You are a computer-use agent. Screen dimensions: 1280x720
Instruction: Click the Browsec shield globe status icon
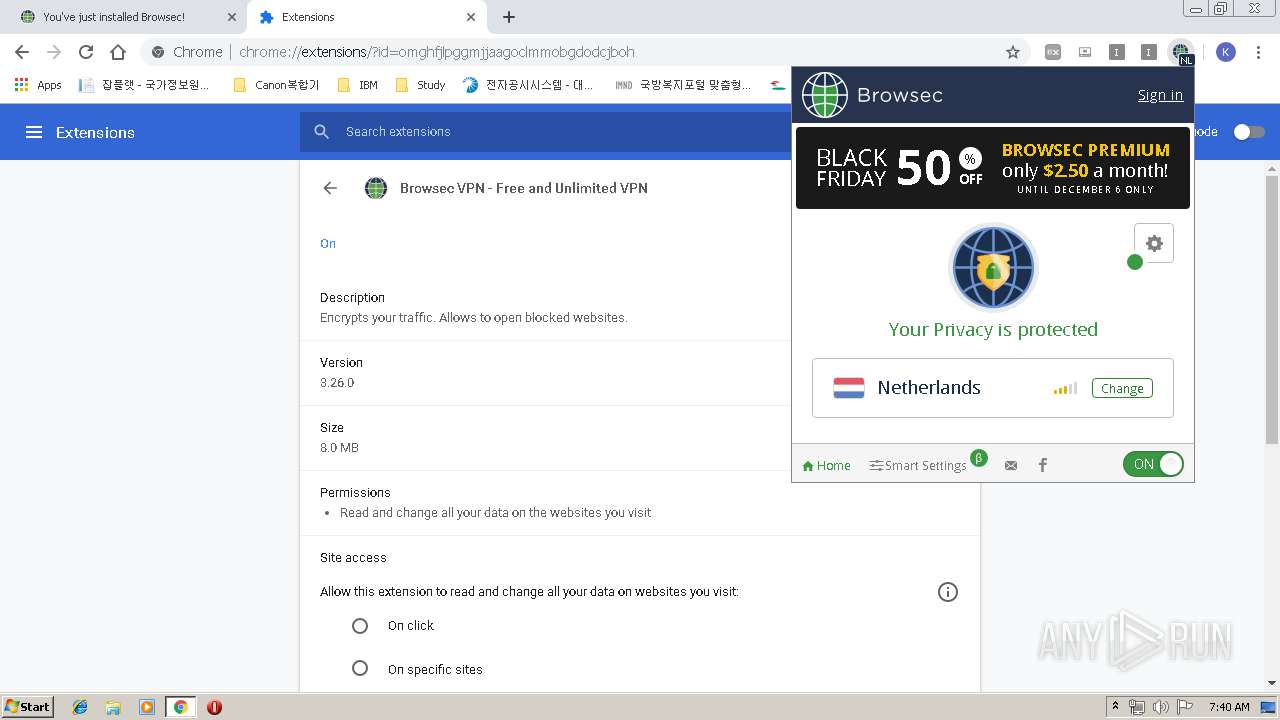click(x=993, y=268)
